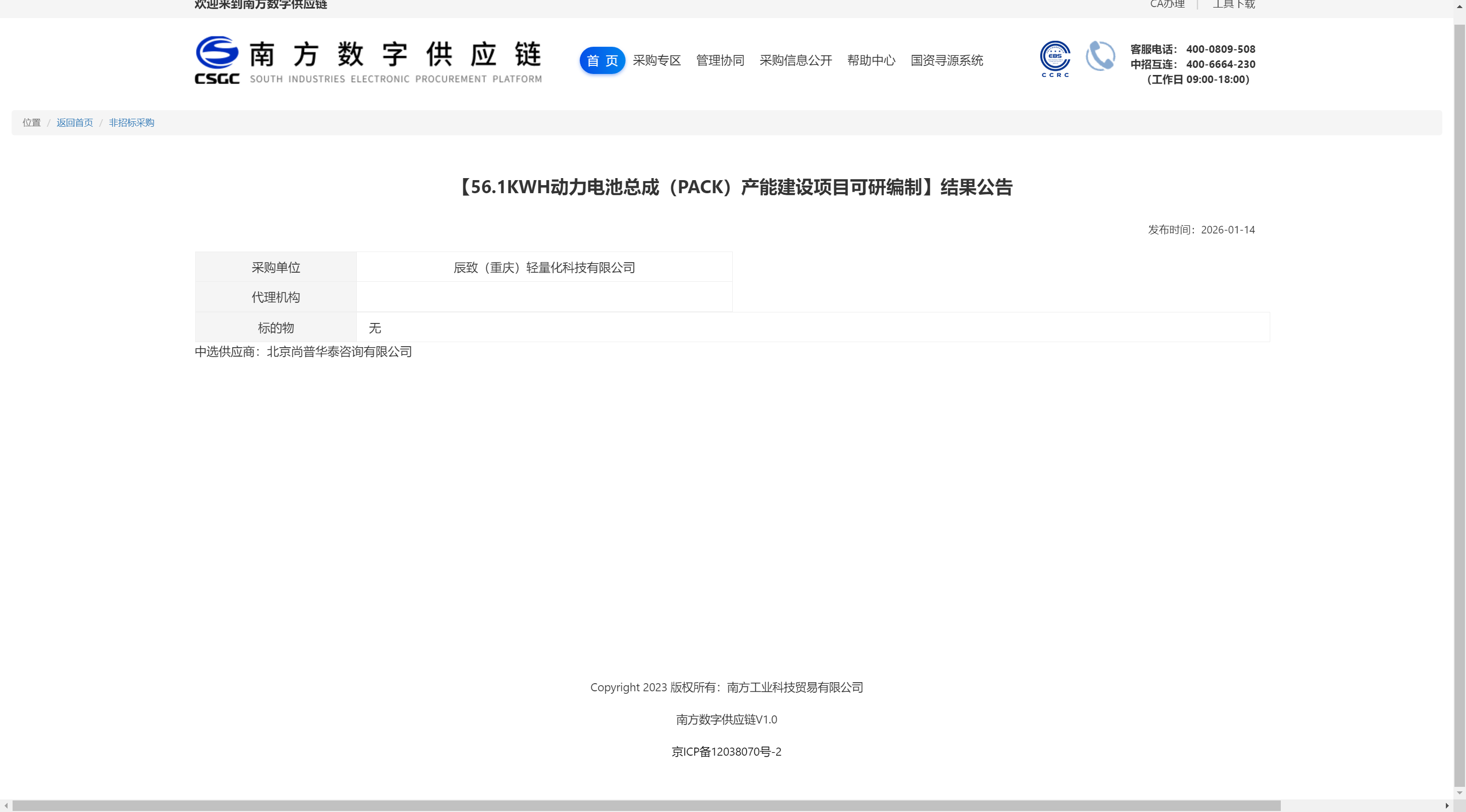Open 帮助中心 navigation item

[871, 60]
